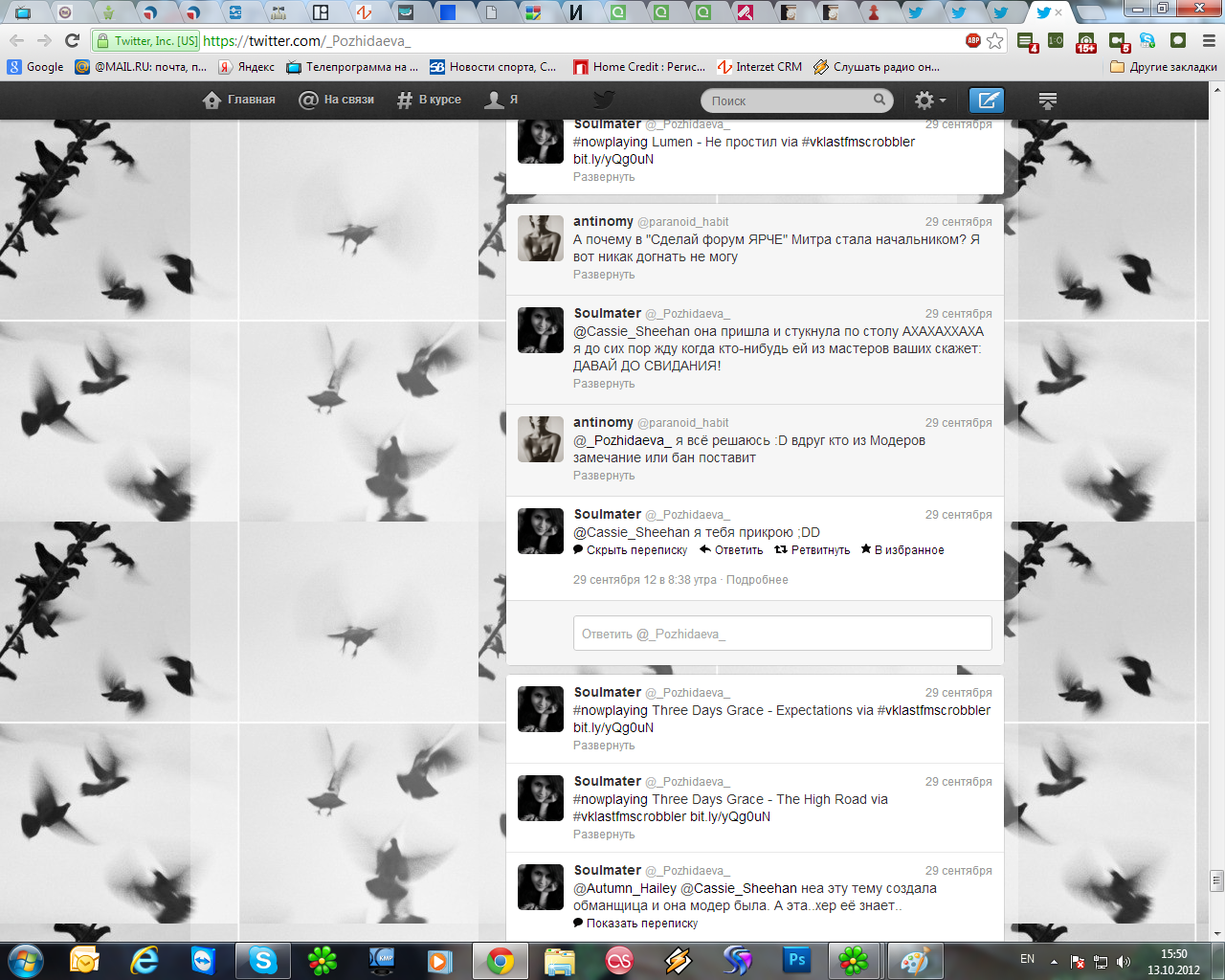This screenshot has height=980, width=1225.
Task: Click Ретвитнуть retweet action
Action: tap(813, 550)
